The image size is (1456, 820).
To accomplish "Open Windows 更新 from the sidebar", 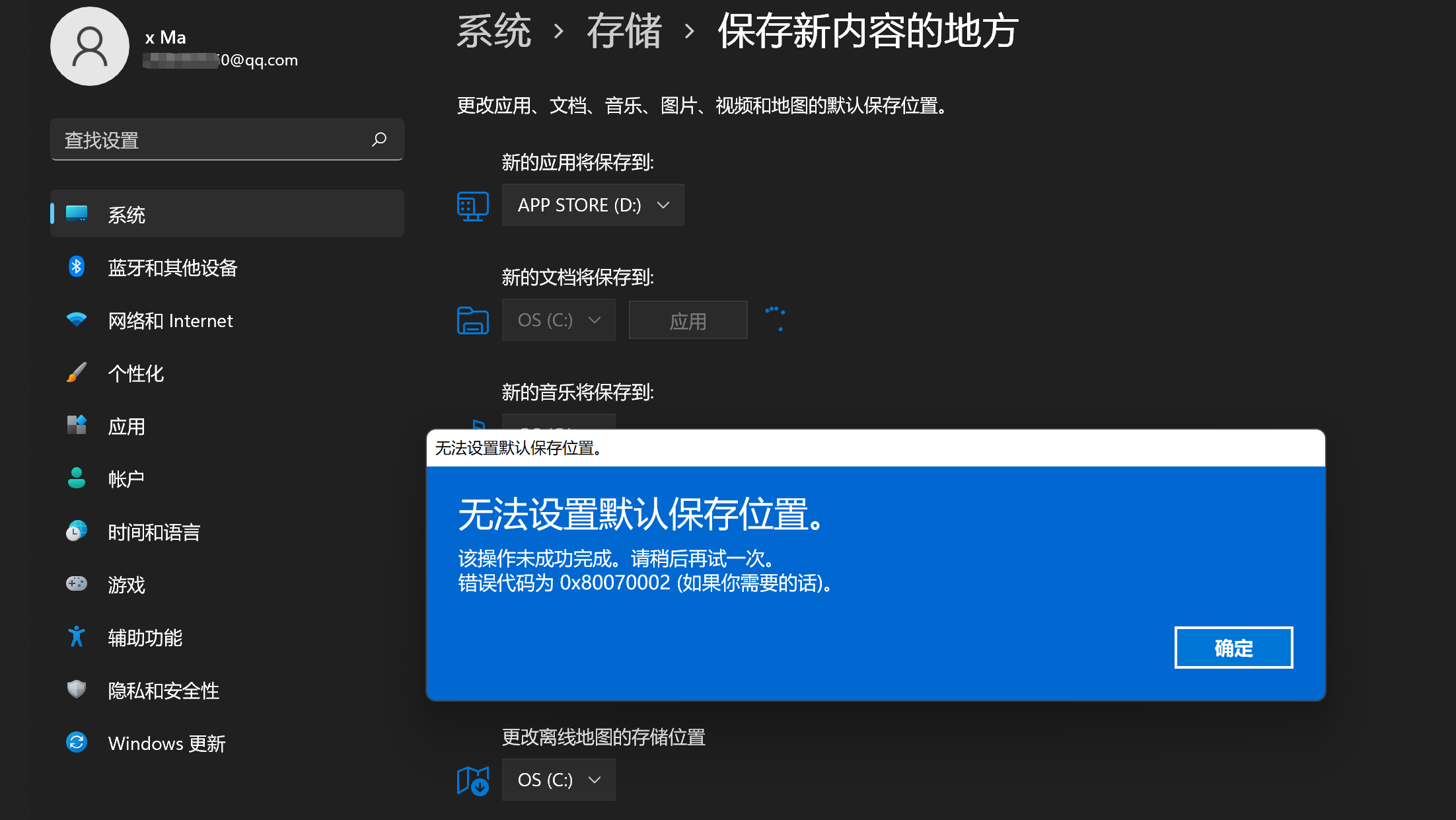I will (77, 743).
